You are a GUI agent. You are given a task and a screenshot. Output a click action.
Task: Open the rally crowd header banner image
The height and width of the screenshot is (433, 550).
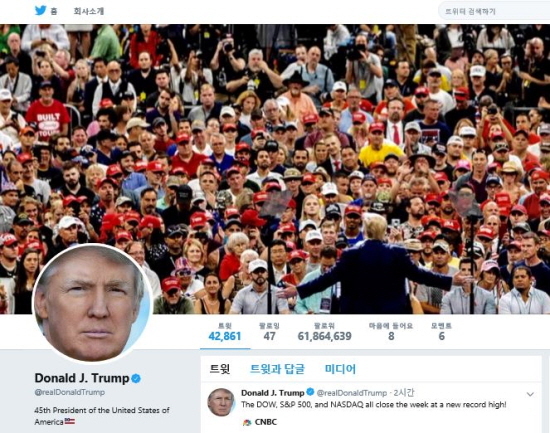pos(275,169)
